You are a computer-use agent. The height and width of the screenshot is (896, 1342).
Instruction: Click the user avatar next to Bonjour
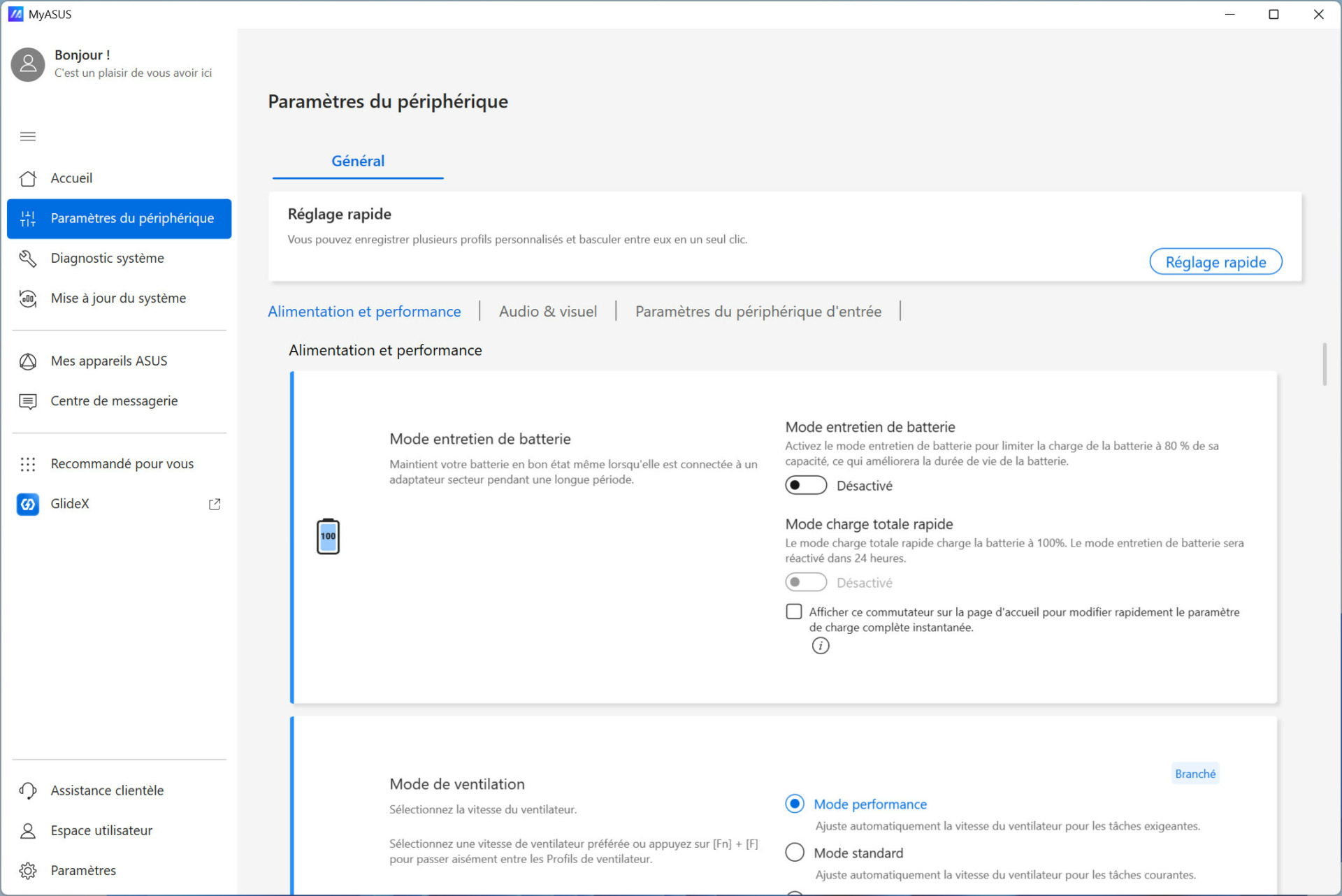(27, 64)
